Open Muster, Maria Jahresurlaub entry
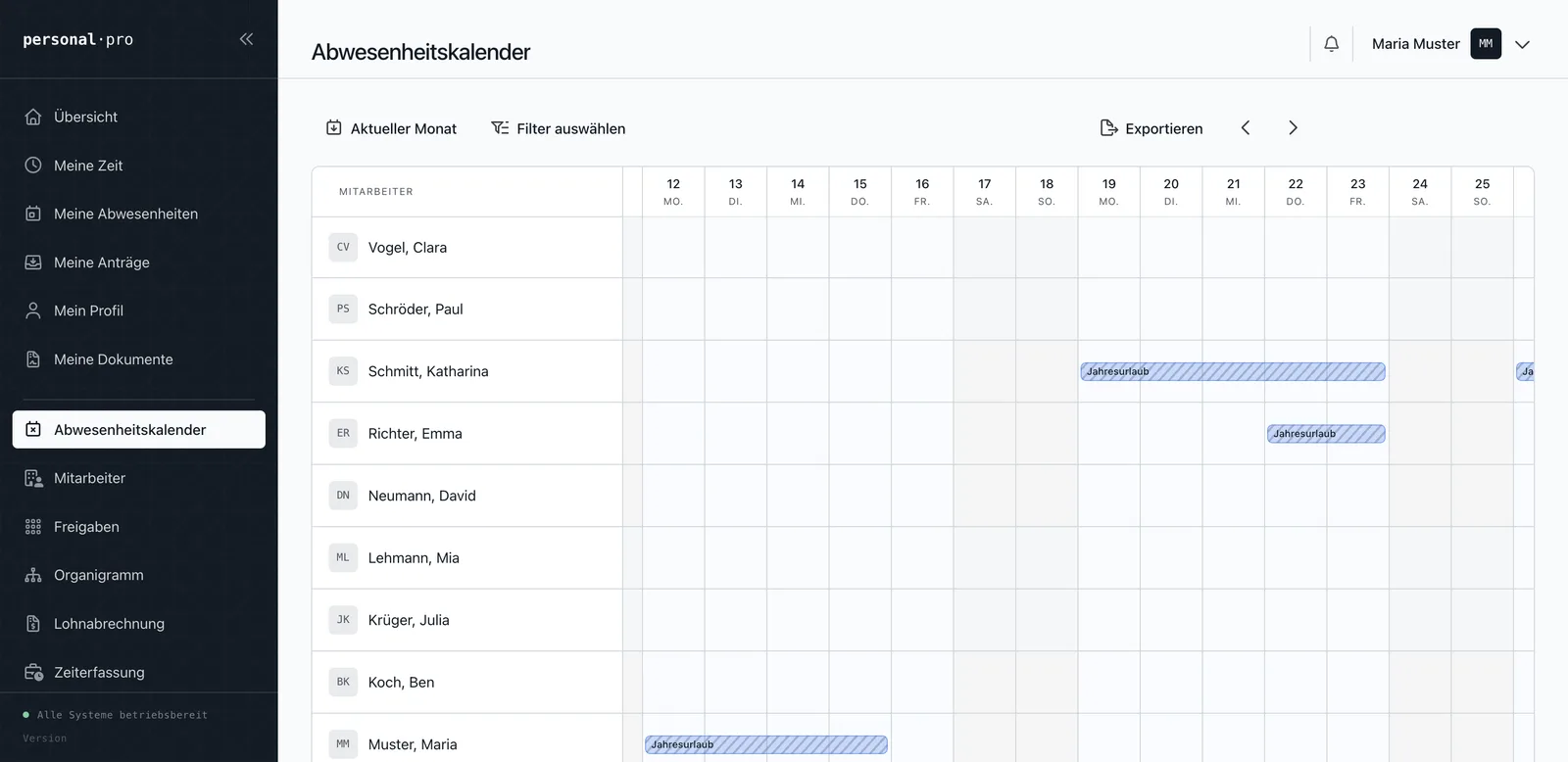The height and width of the screenshot is (762, 1568). point(766,744)
